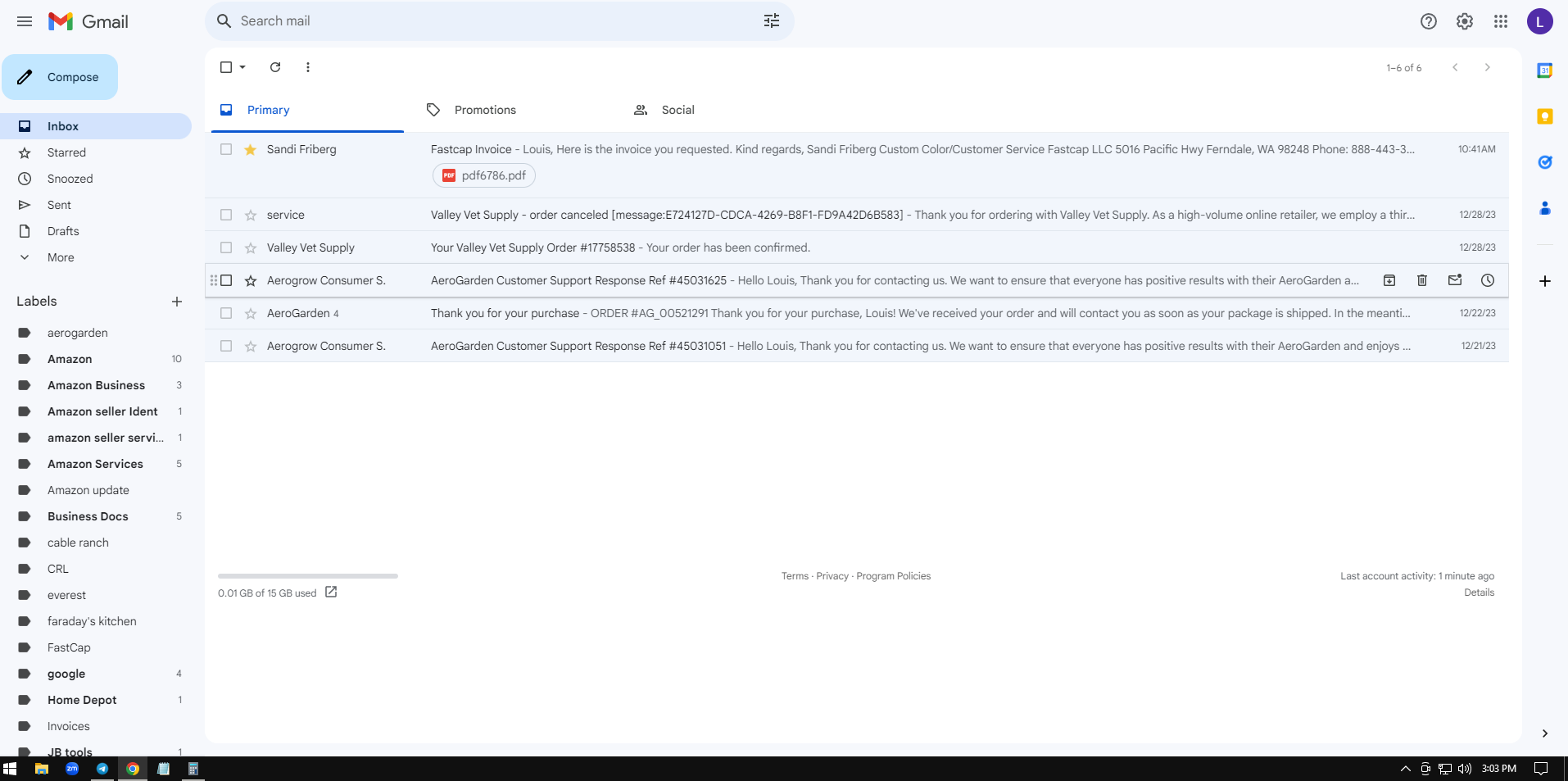Viewport: 1568px width, 781px height.
Task: Open the Google apps grid
Action: tap(1501, 21)
